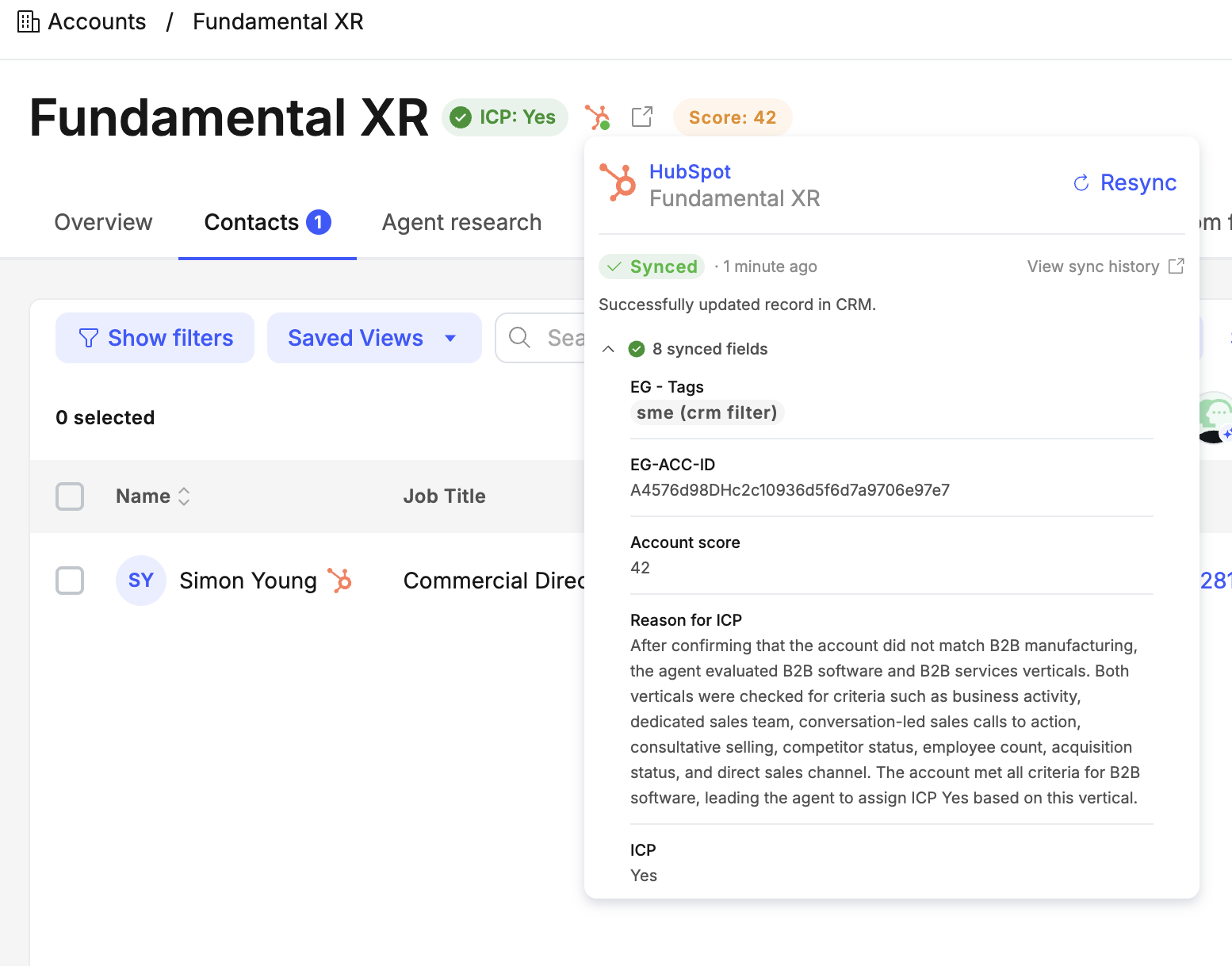Click the HubSpot icon next to Simon Young
The image size is (1232, 966).
340,581
